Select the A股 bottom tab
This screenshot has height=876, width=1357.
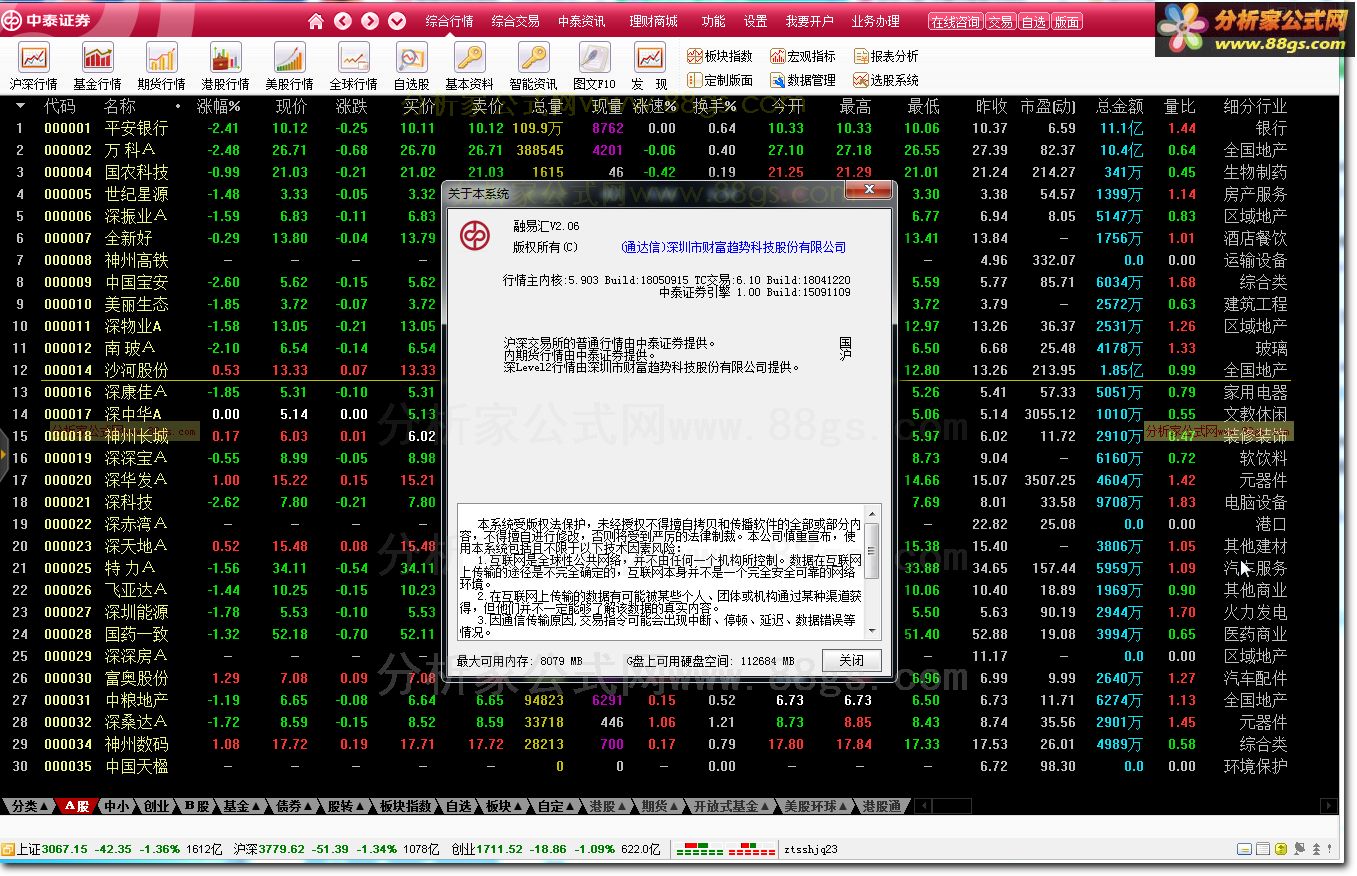point(78,806)
